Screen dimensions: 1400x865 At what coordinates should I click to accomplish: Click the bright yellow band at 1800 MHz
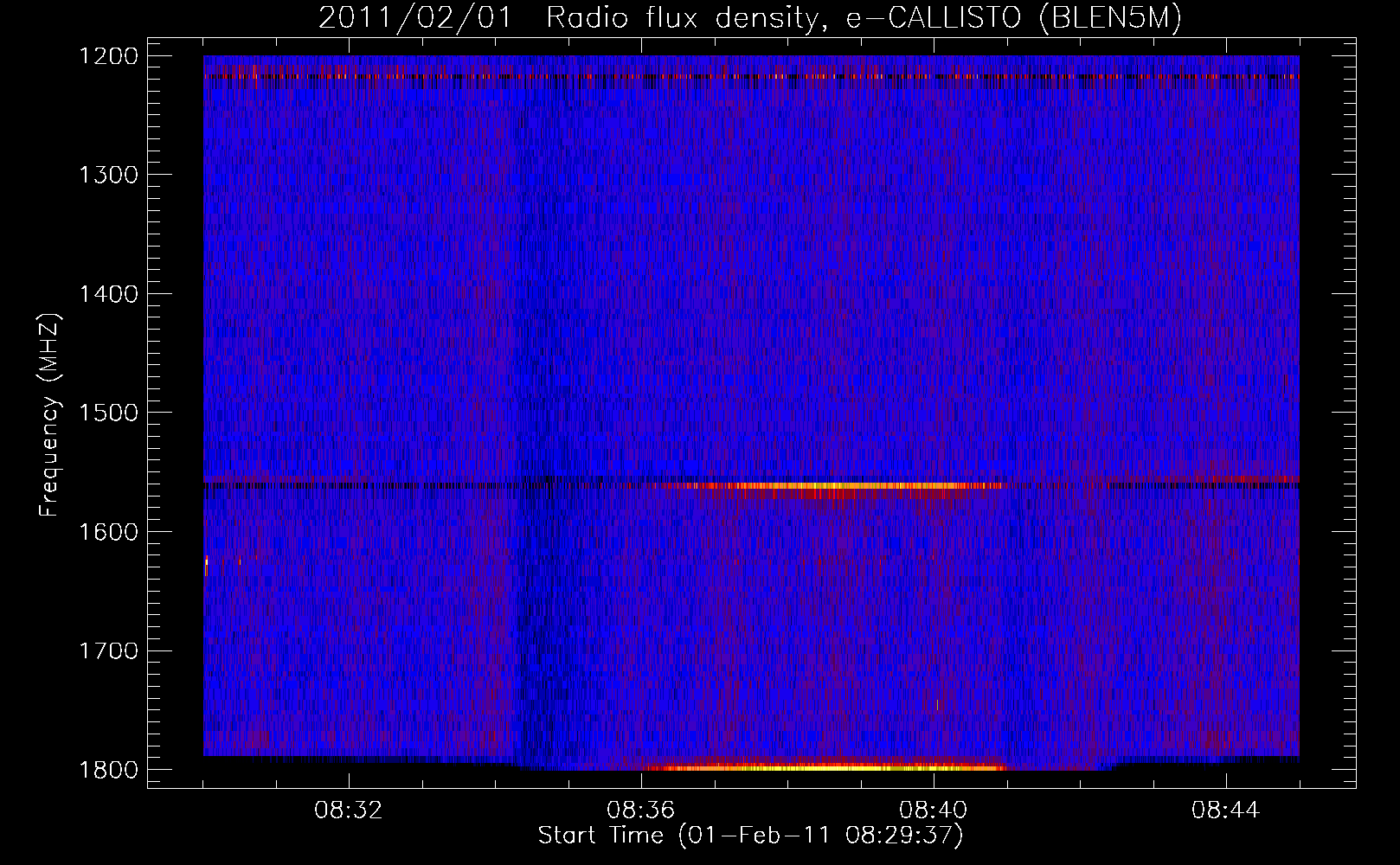[x=826, y=766]
